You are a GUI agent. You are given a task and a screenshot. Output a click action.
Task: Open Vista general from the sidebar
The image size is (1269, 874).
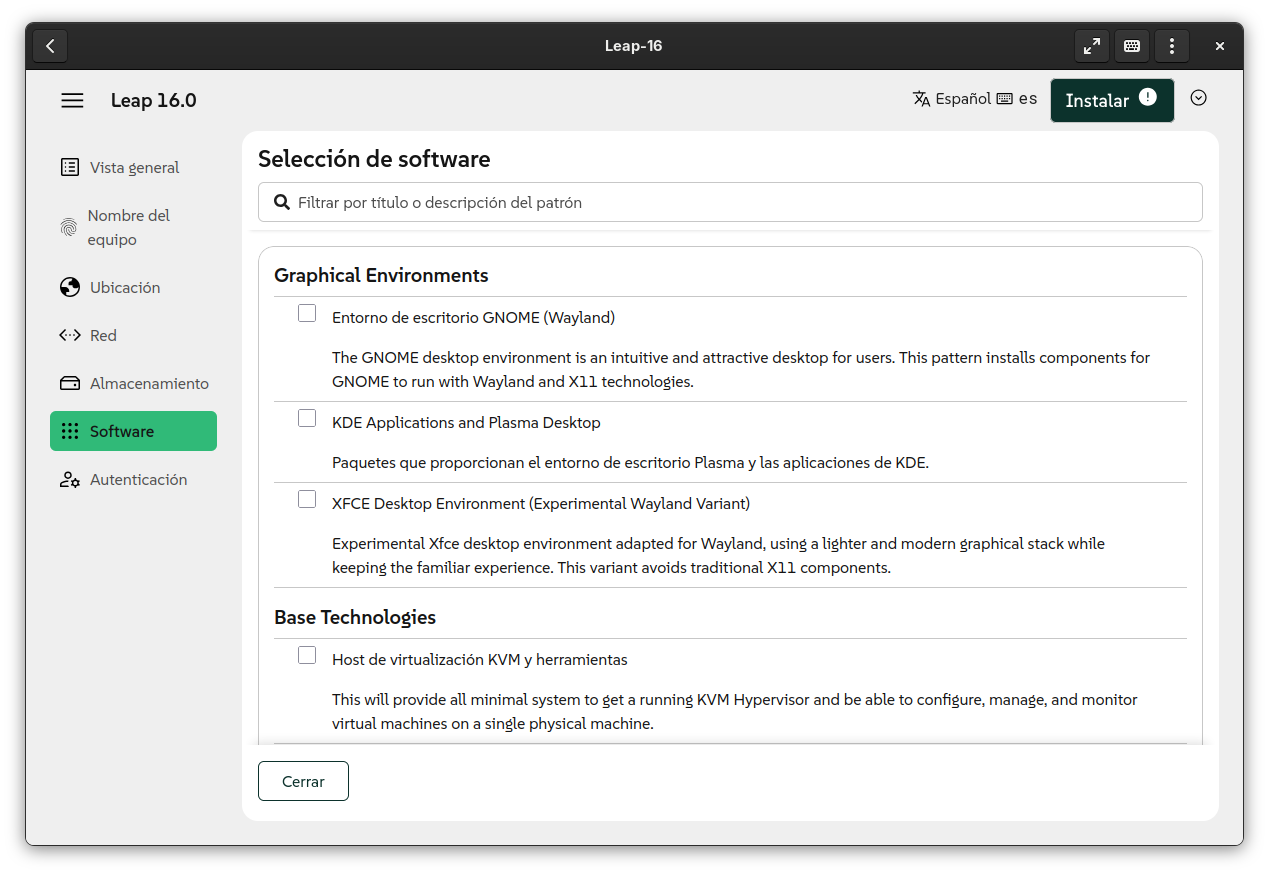pyautogui.click(x=133, y=168)
